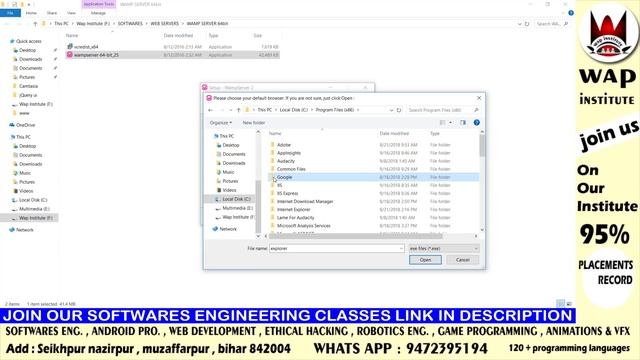Refresh dialog folder listing
The image size is (640, 360).
399,110
